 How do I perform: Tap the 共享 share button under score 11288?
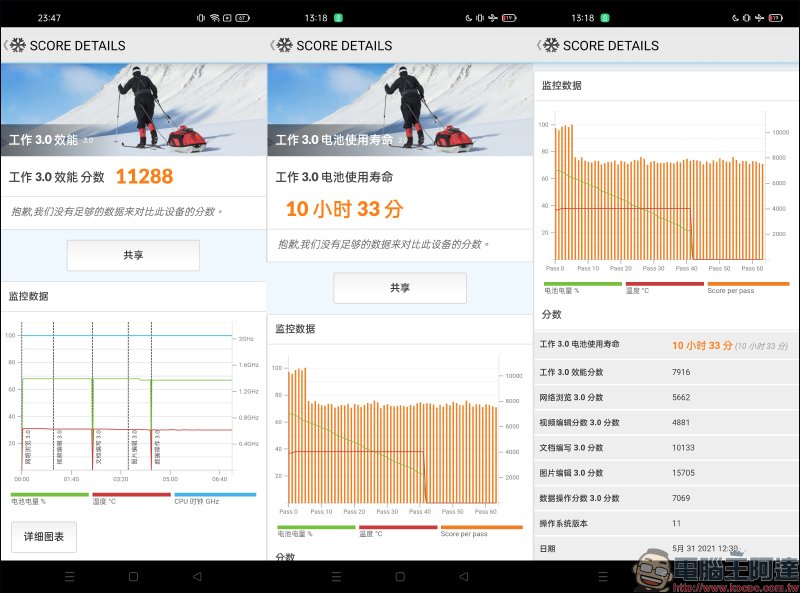pos(133,255)
